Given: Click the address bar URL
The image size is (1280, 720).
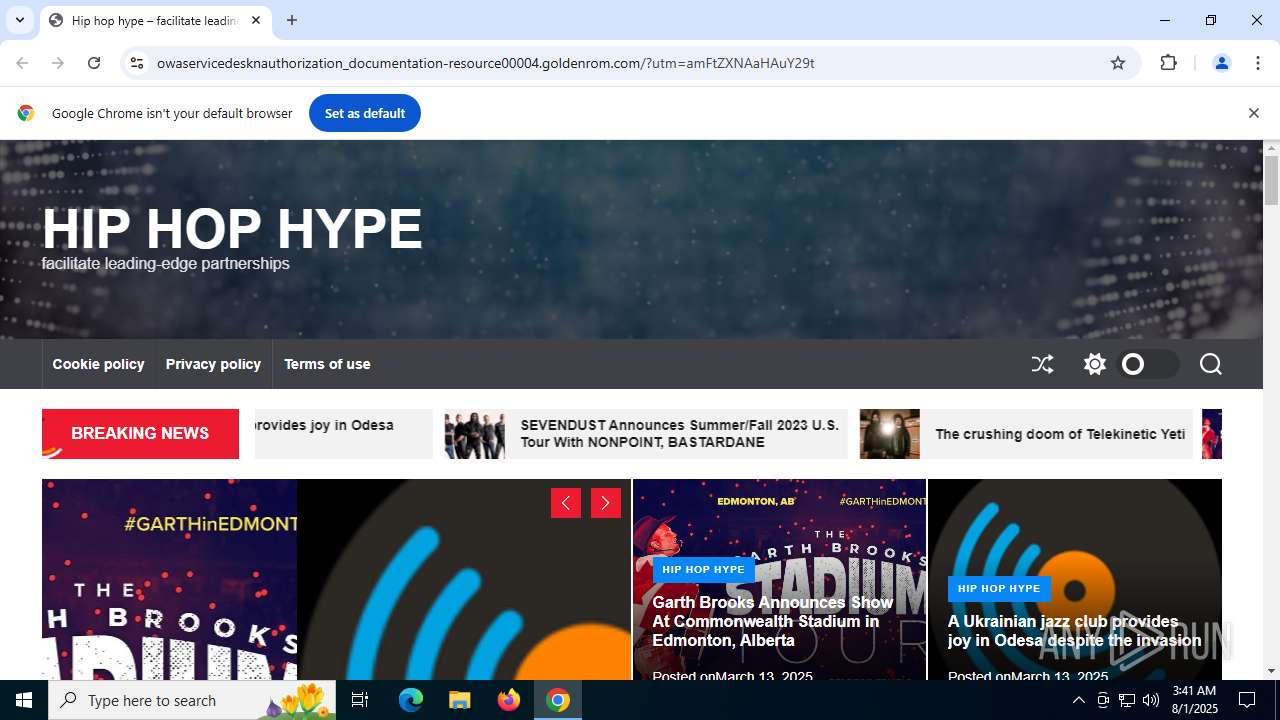Looking at the screenshot, I should pos(485,63).
